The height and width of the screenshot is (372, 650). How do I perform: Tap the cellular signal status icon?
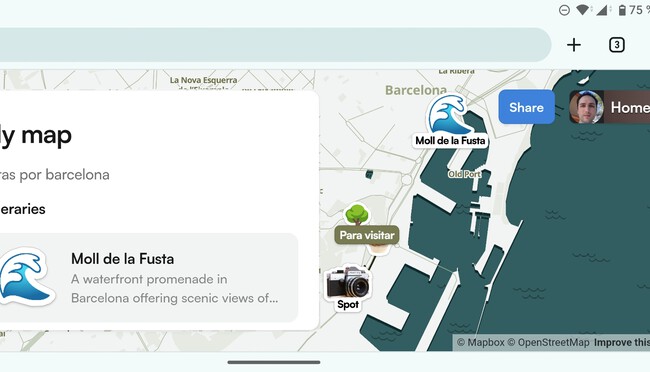602,10
